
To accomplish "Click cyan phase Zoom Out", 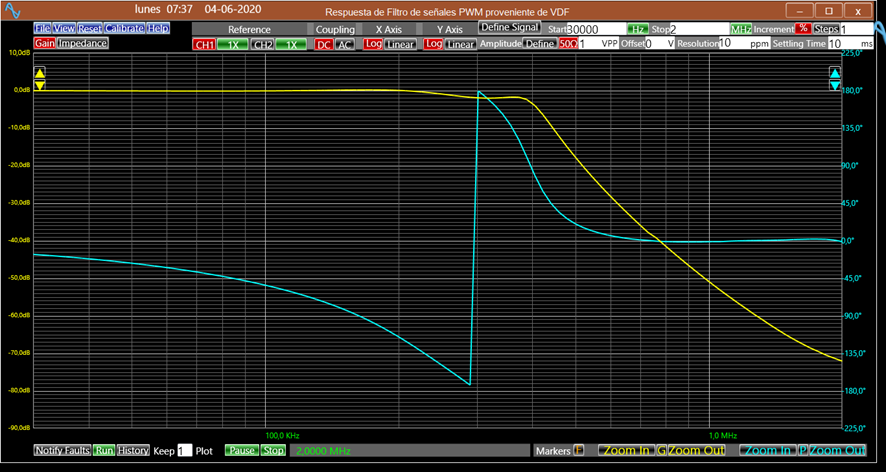I will pyautogui.click(x=837, y=451).
